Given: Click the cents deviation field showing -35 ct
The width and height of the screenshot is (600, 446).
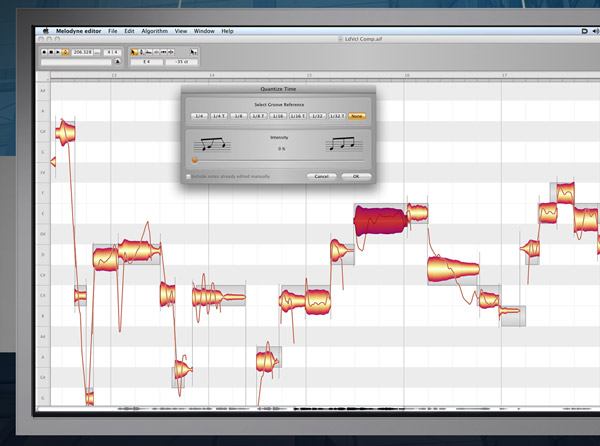Looking at the screenshot, I should 181,62.
